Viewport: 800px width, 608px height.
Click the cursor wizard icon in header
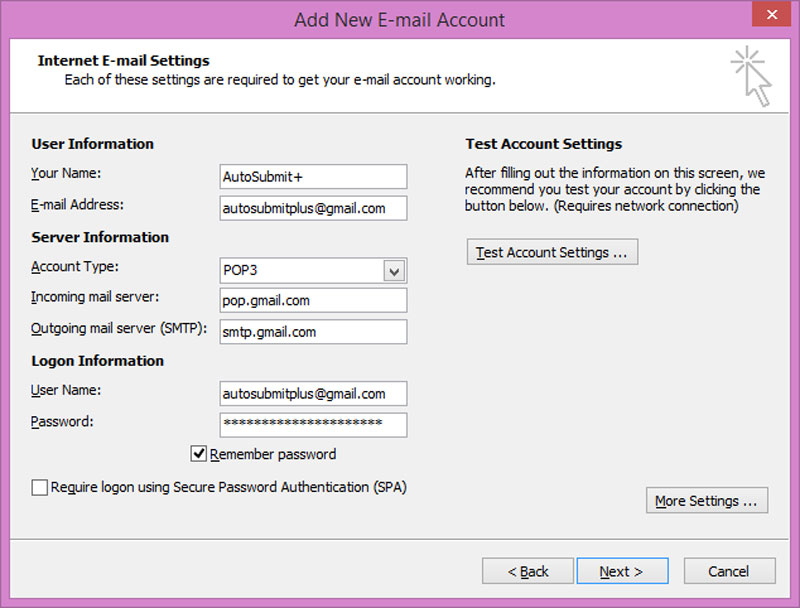[751, 76]
